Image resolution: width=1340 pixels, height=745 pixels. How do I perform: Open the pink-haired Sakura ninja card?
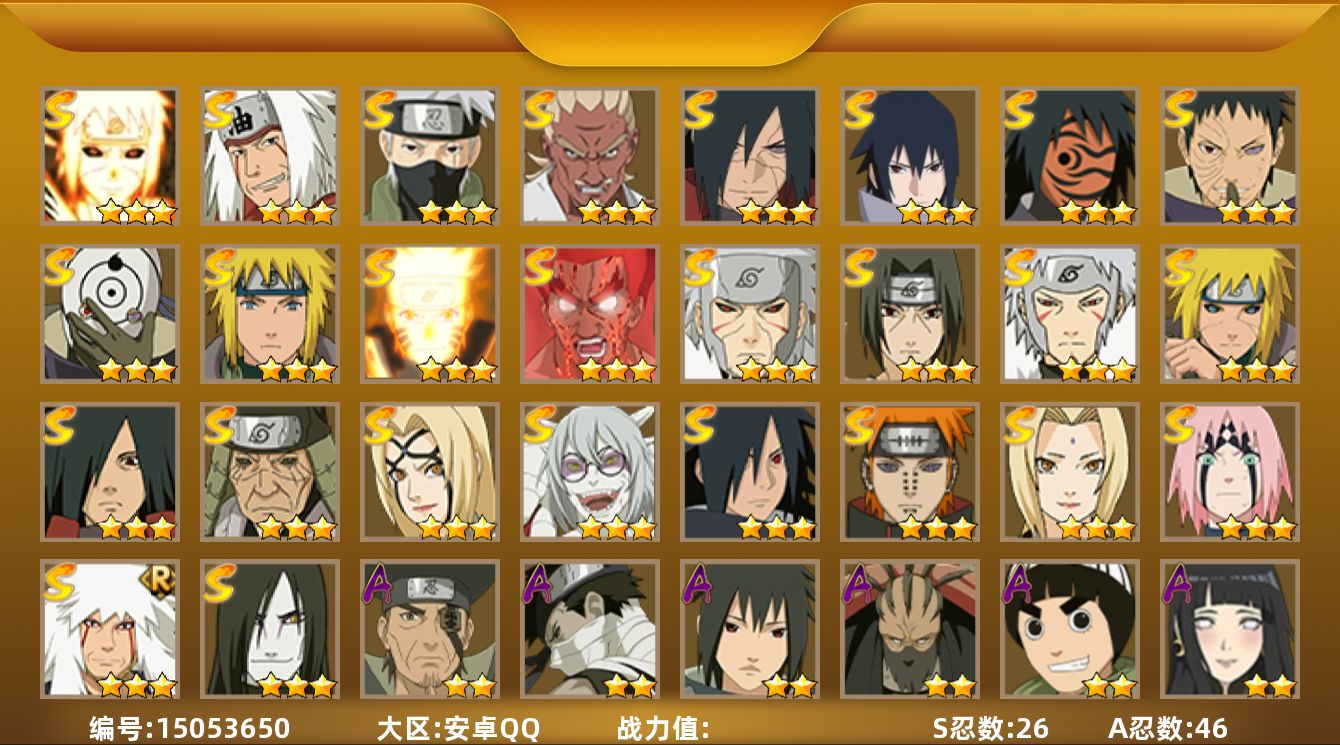1229,472
